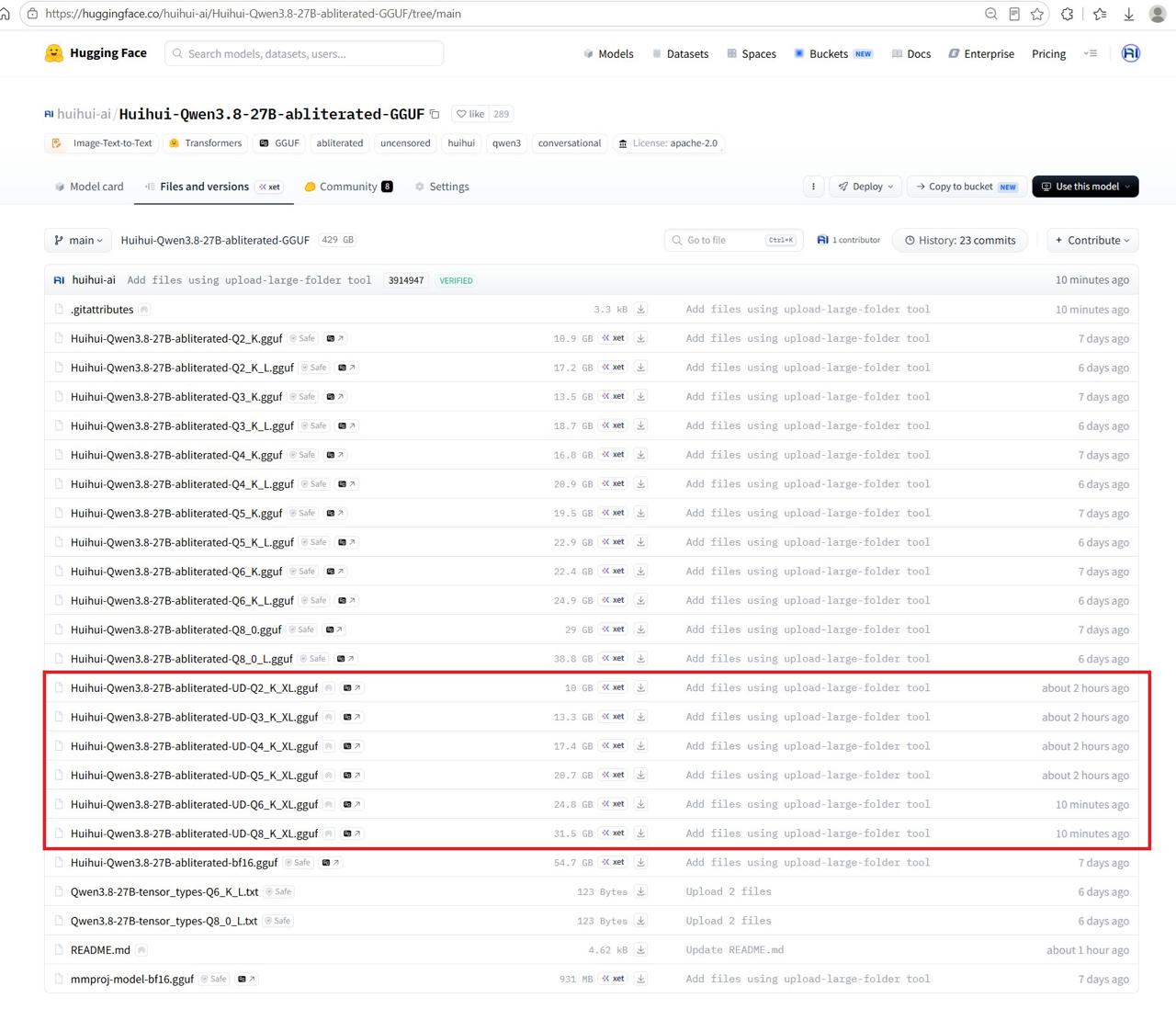Go to Spaces in top navigation

click(752, 53)
